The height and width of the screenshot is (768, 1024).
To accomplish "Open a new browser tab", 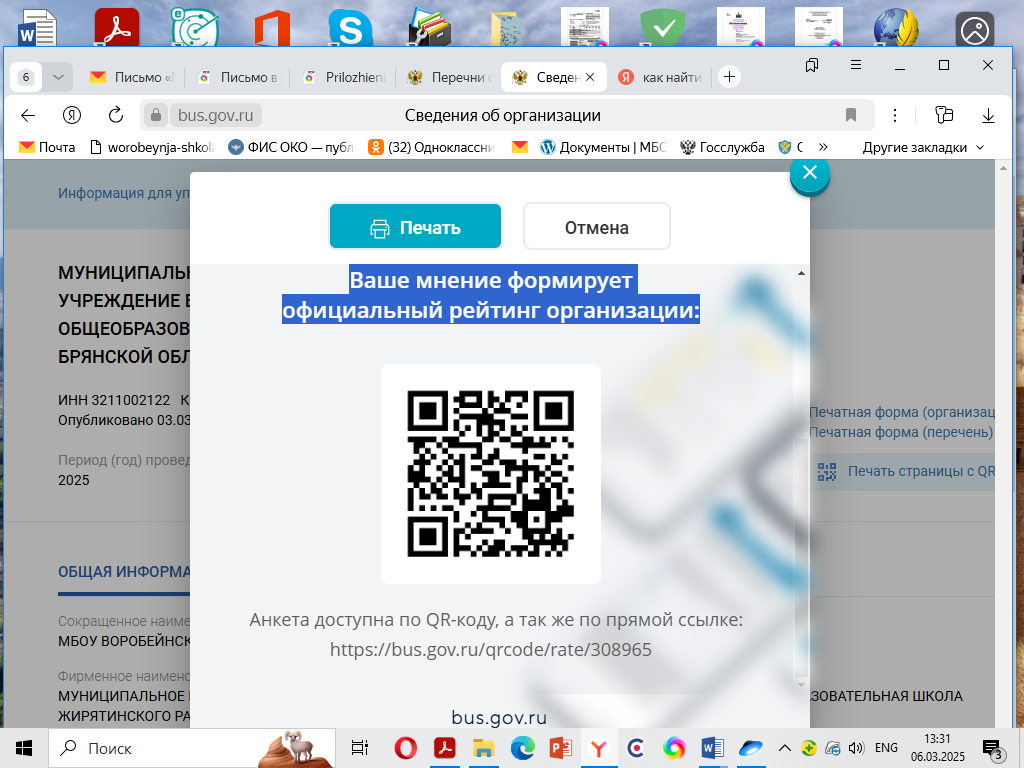I will pyautogui.click(x=729, y=77).
